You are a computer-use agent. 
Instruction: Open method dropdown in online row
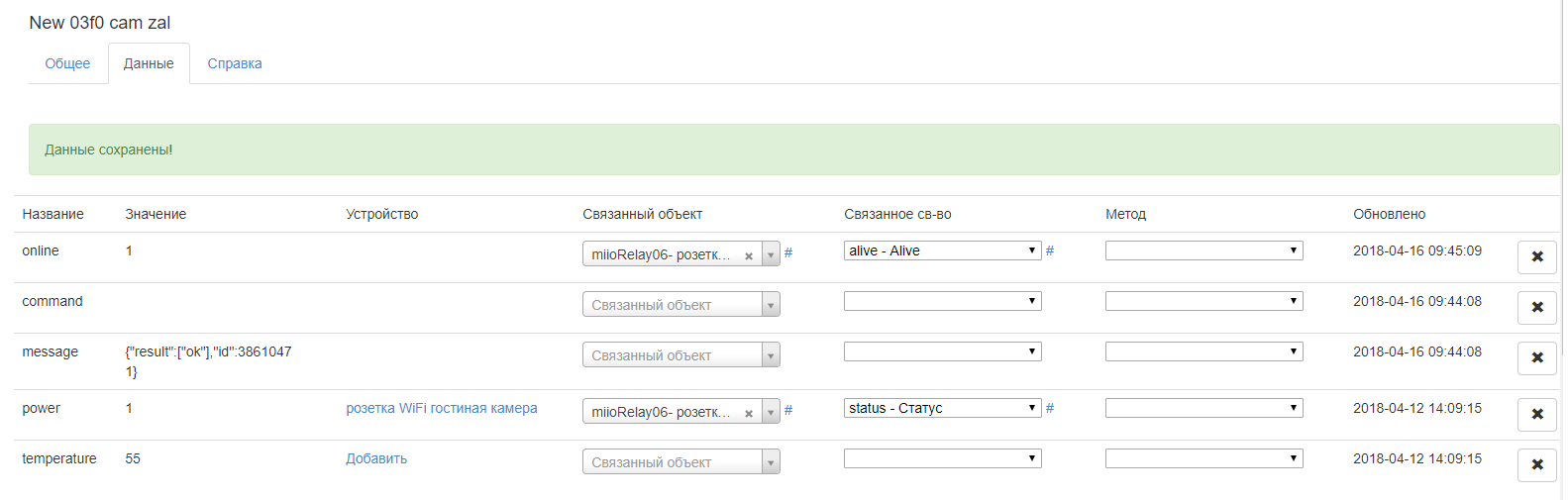(1203, 251)
